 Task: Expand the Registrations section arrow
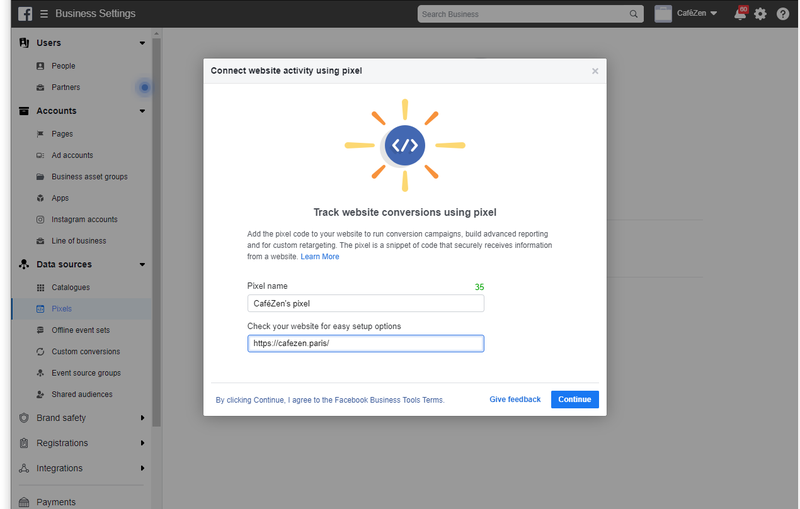coord(142,443)
